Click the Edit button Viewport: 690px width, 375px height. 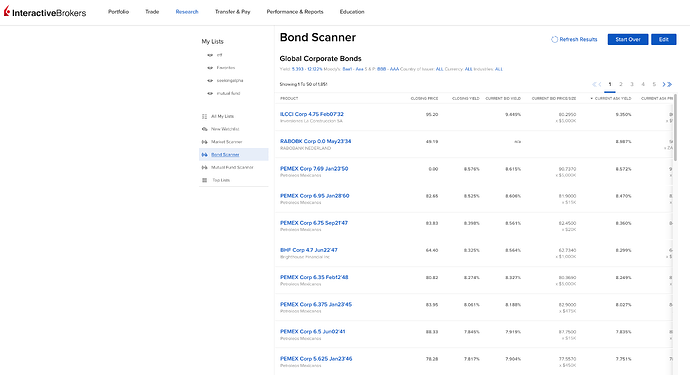tap(664, 40)
